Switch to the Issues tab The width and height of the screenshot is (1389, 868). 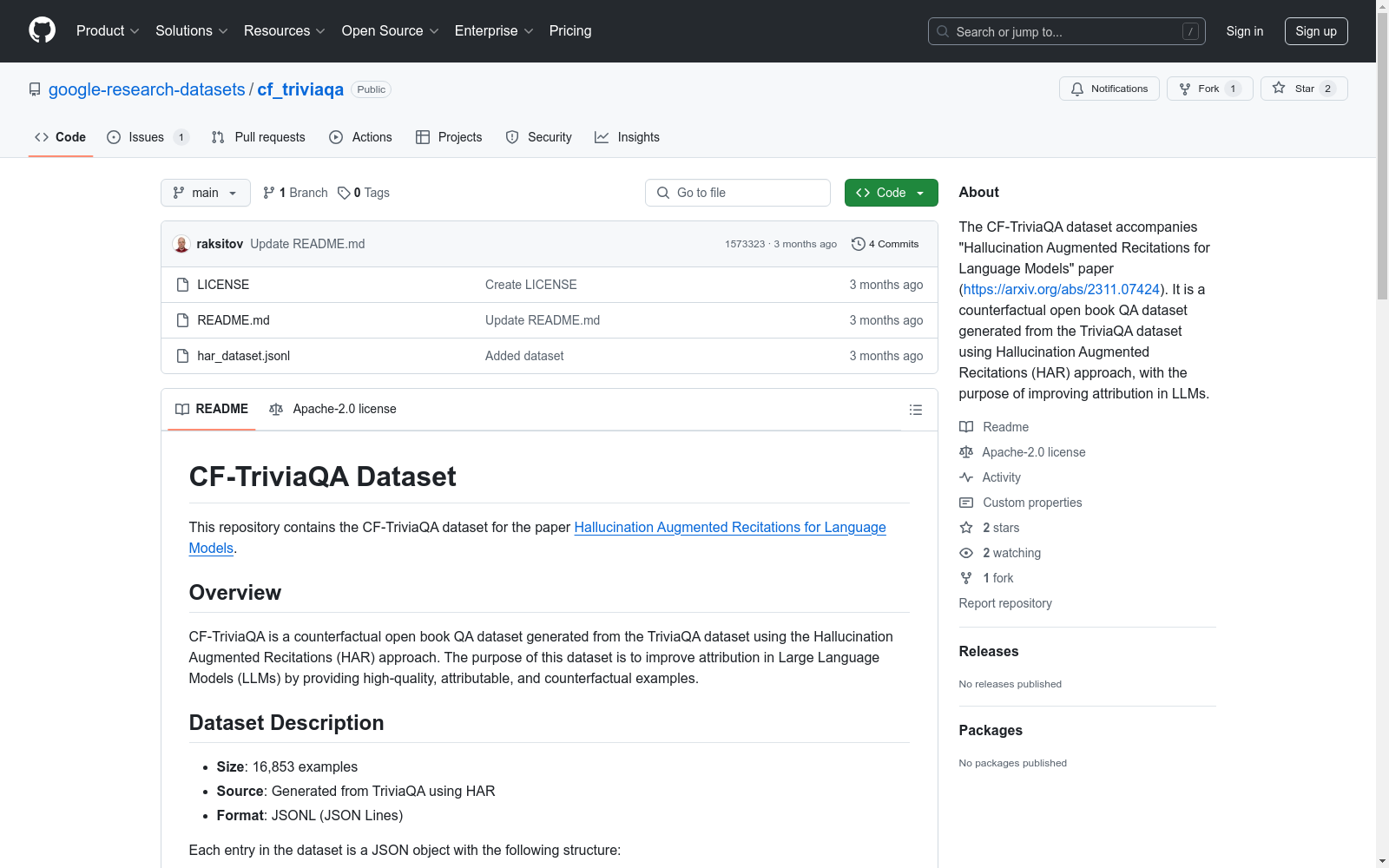(147, 137)
